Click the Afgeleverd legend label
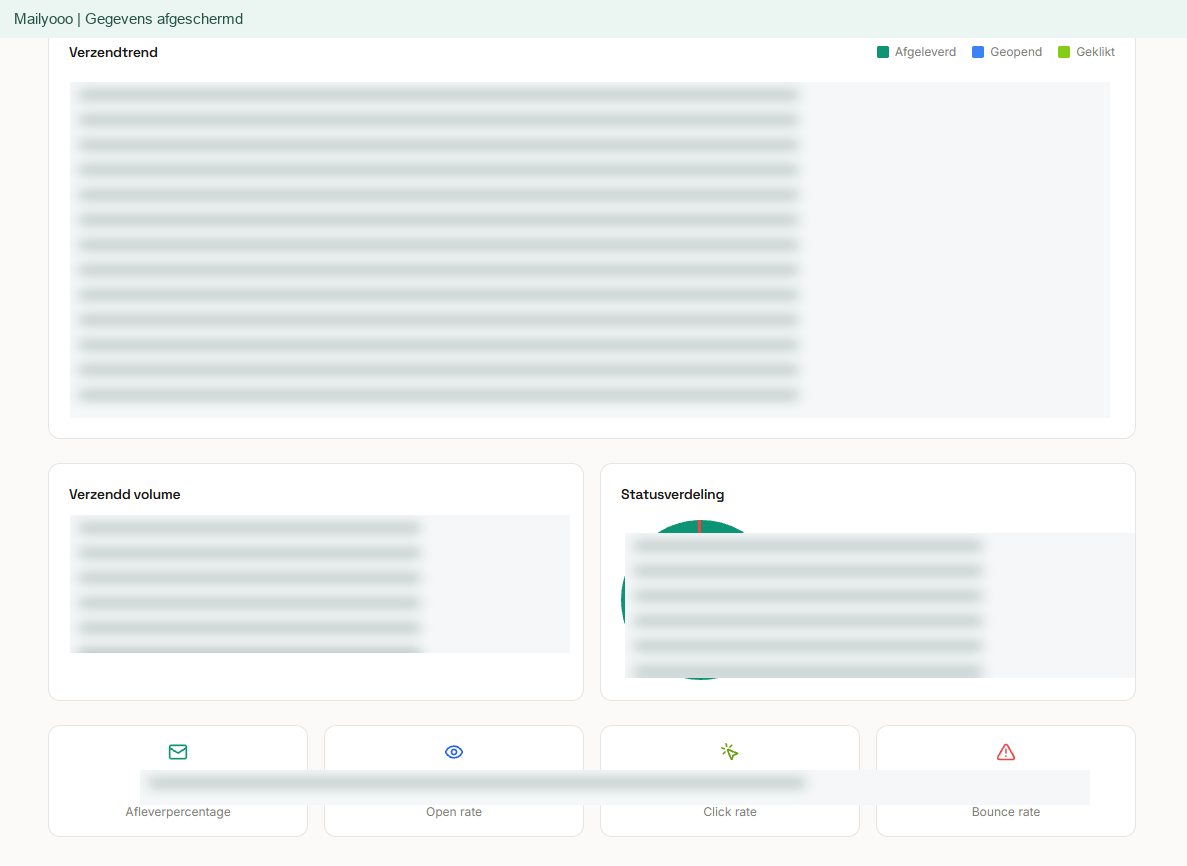Image resolution: width=1187 pixels, height=866 pixels. pyautogui.click(x=925, y=52)
